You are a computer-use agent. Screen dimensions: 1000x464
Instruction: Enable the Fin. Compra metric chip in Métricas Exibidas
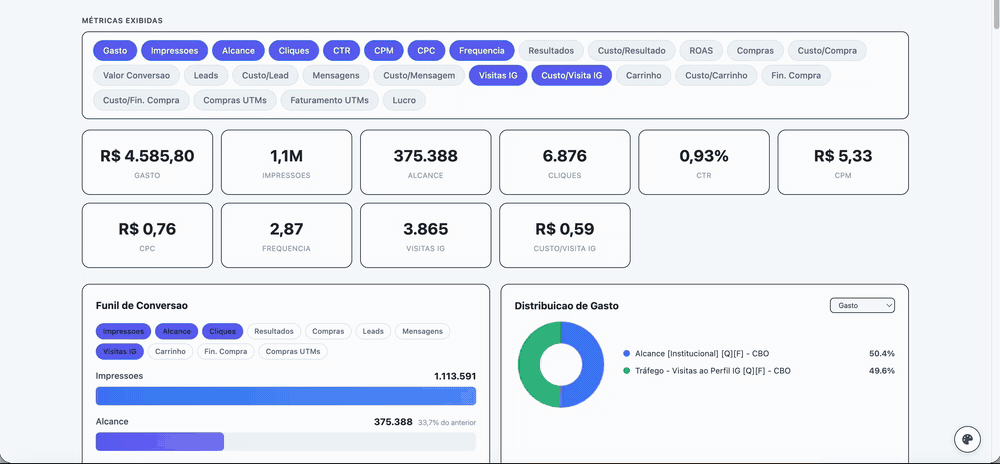point(796,75)
